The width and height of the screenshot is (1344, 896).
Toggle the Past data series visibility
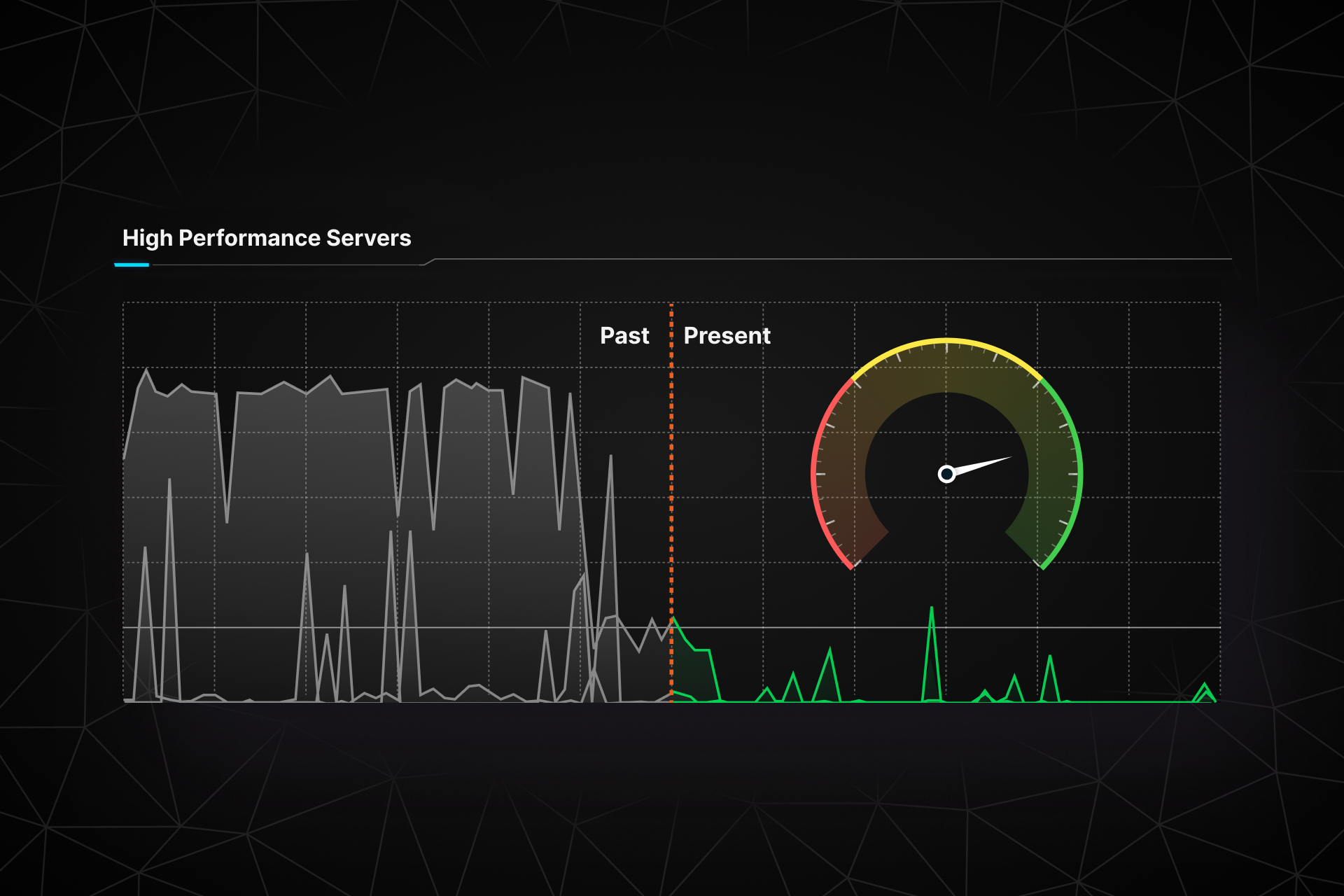625,336
